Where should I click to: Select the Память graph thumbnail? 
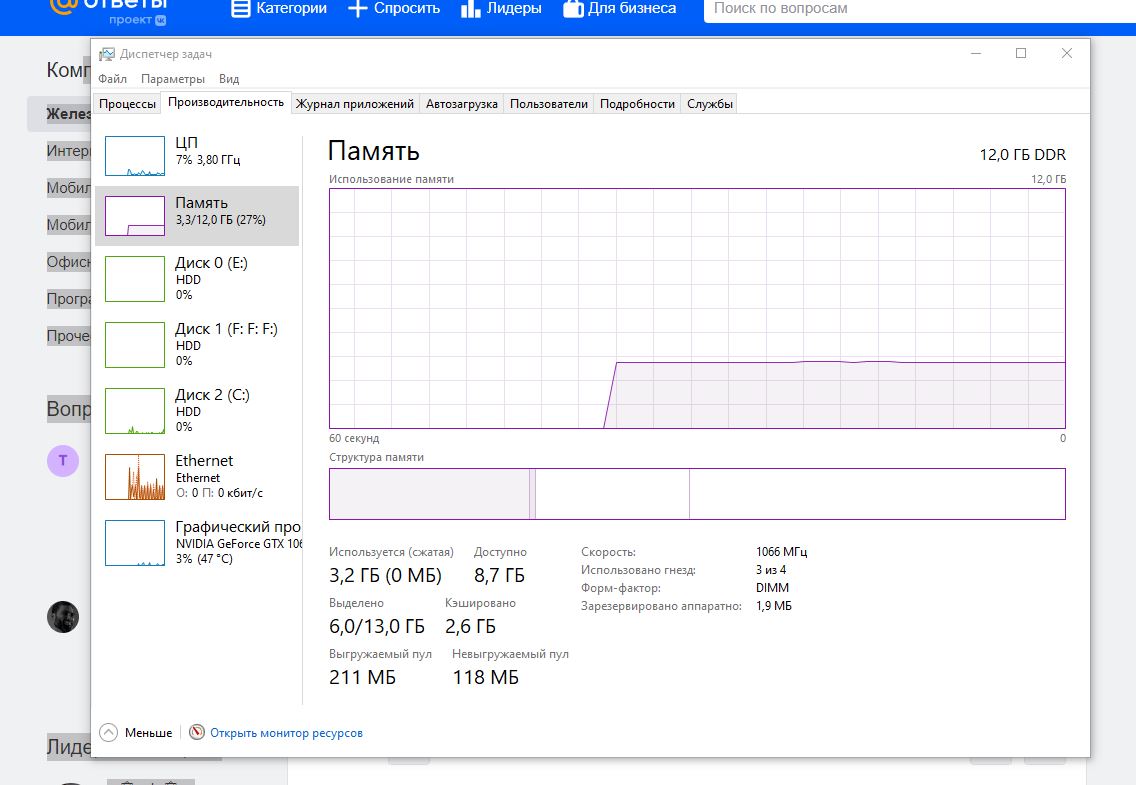135,216
